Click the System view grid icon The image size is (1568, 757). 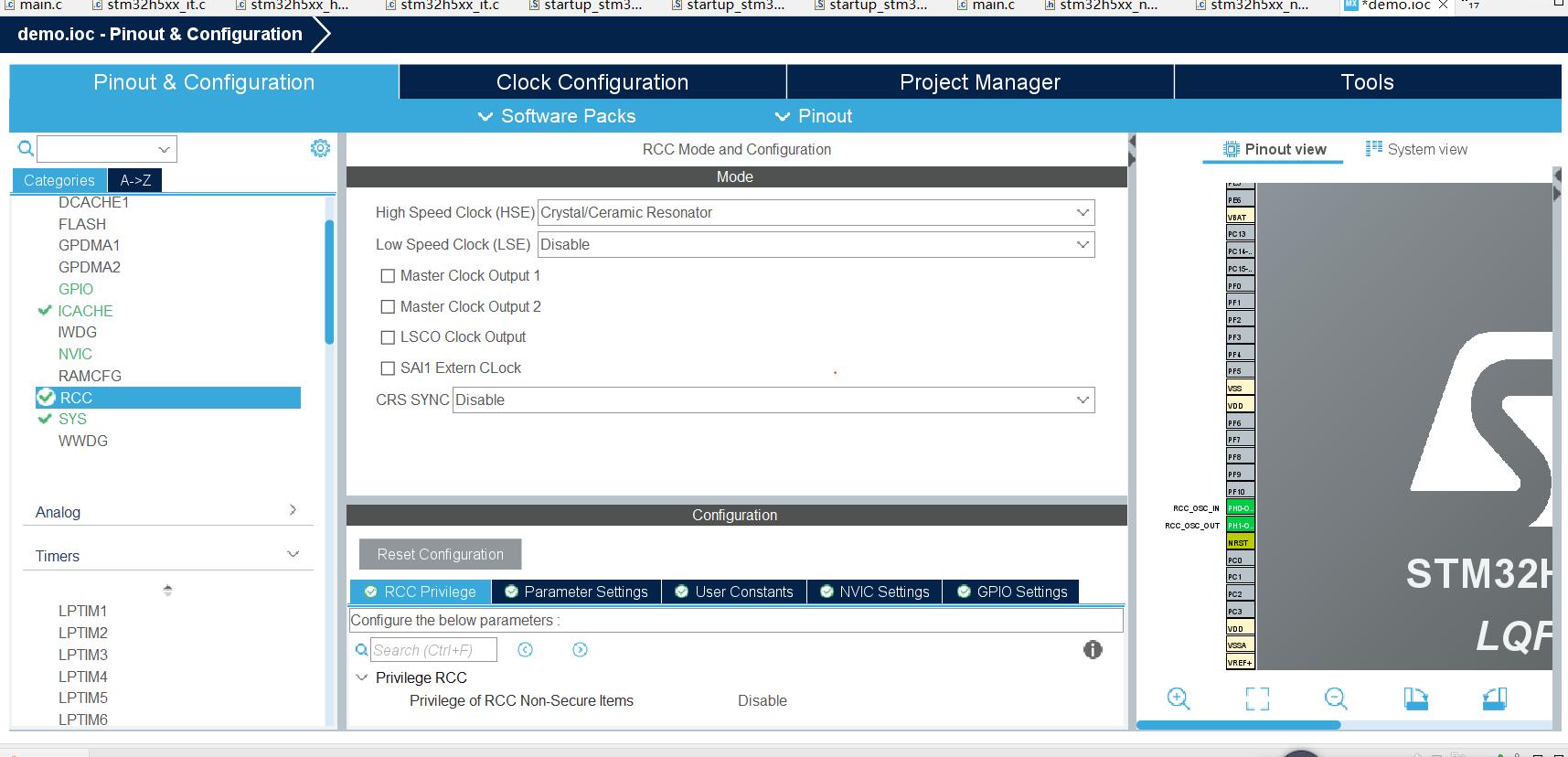[x=1374, y=148]
